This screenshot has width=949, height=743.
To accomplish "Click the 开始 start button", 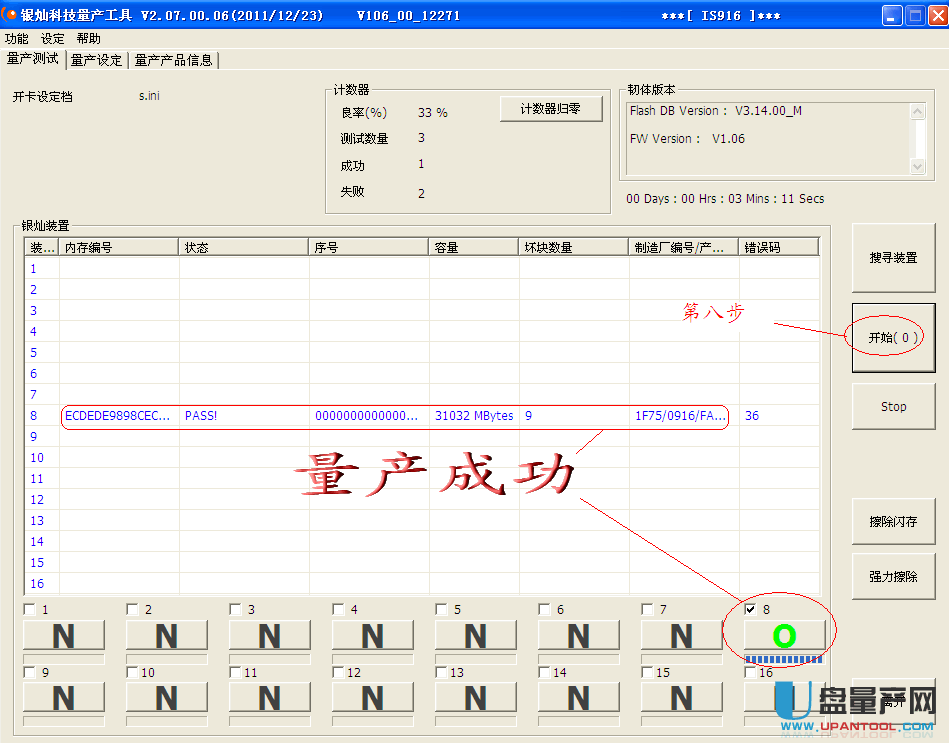I will coord(893,338).
